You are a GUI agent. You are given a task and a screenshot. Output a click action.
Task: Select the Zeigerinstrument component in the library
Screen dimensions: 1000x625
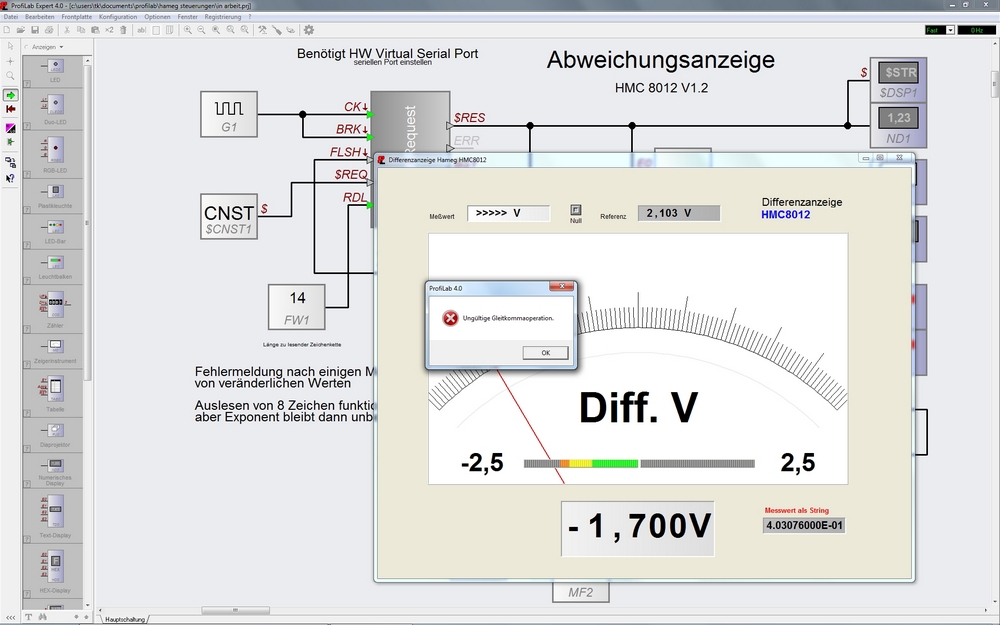tap(54, 351)
